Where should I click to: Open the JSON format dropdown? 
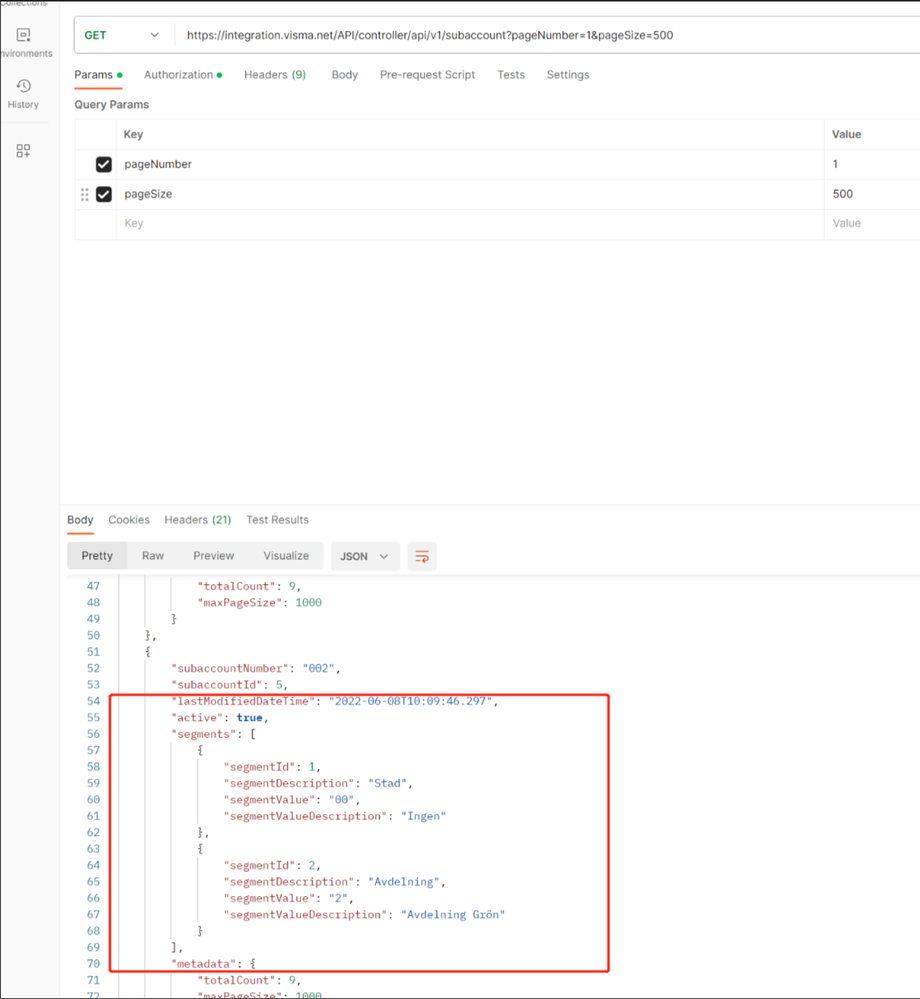364,556
